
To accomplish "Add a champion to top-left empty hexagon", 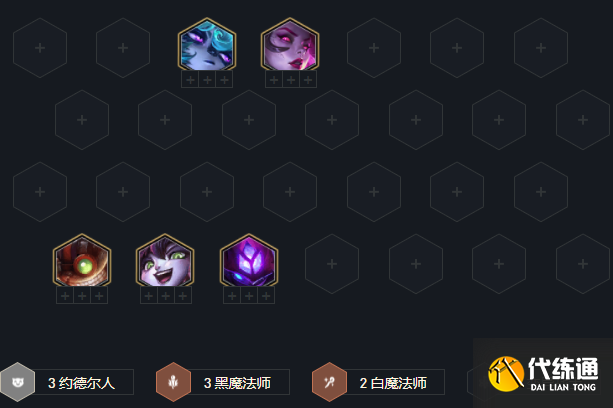I will (40, 48).
